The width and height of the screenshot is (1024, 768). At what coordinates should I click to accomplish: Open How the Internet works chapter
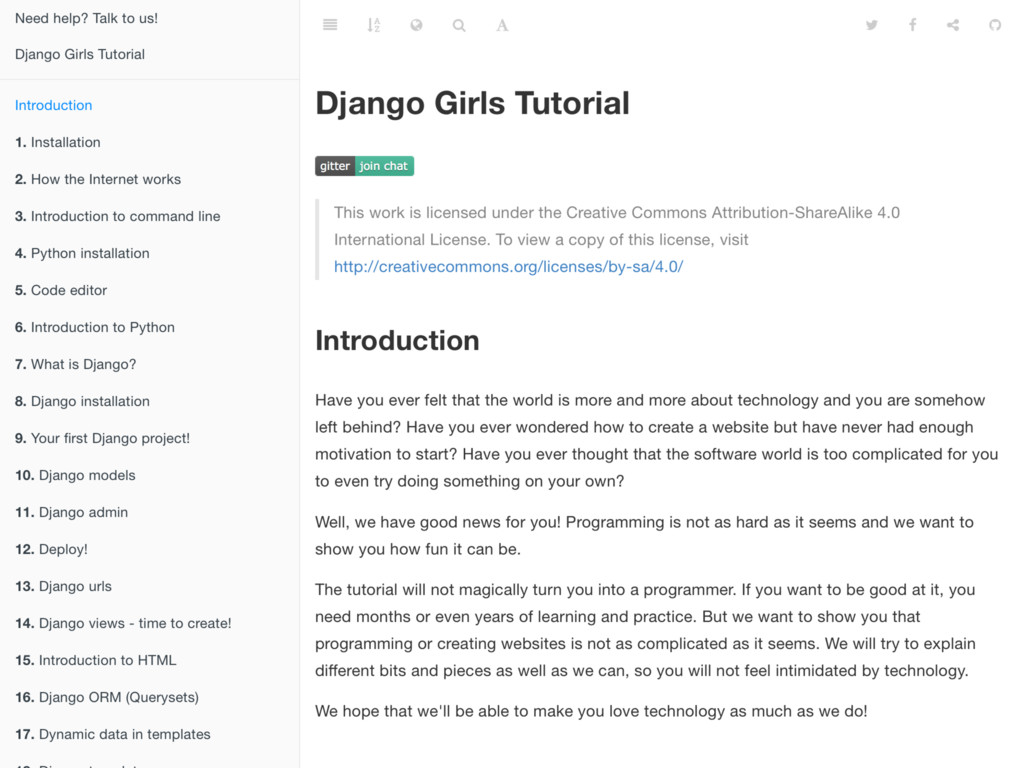98,179
